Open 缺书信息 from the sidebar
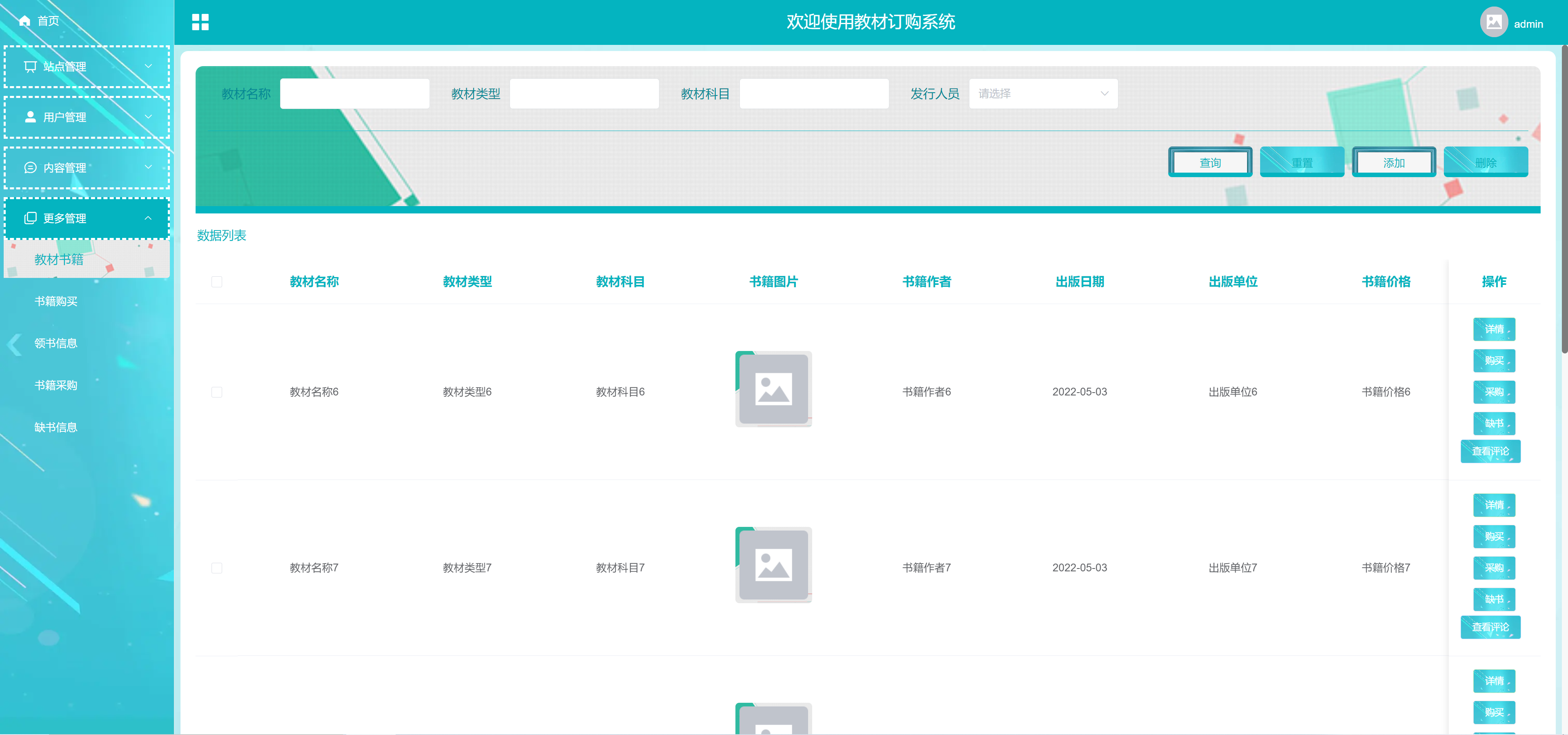Screen dimensions: 1568x735 coord(56,426)
